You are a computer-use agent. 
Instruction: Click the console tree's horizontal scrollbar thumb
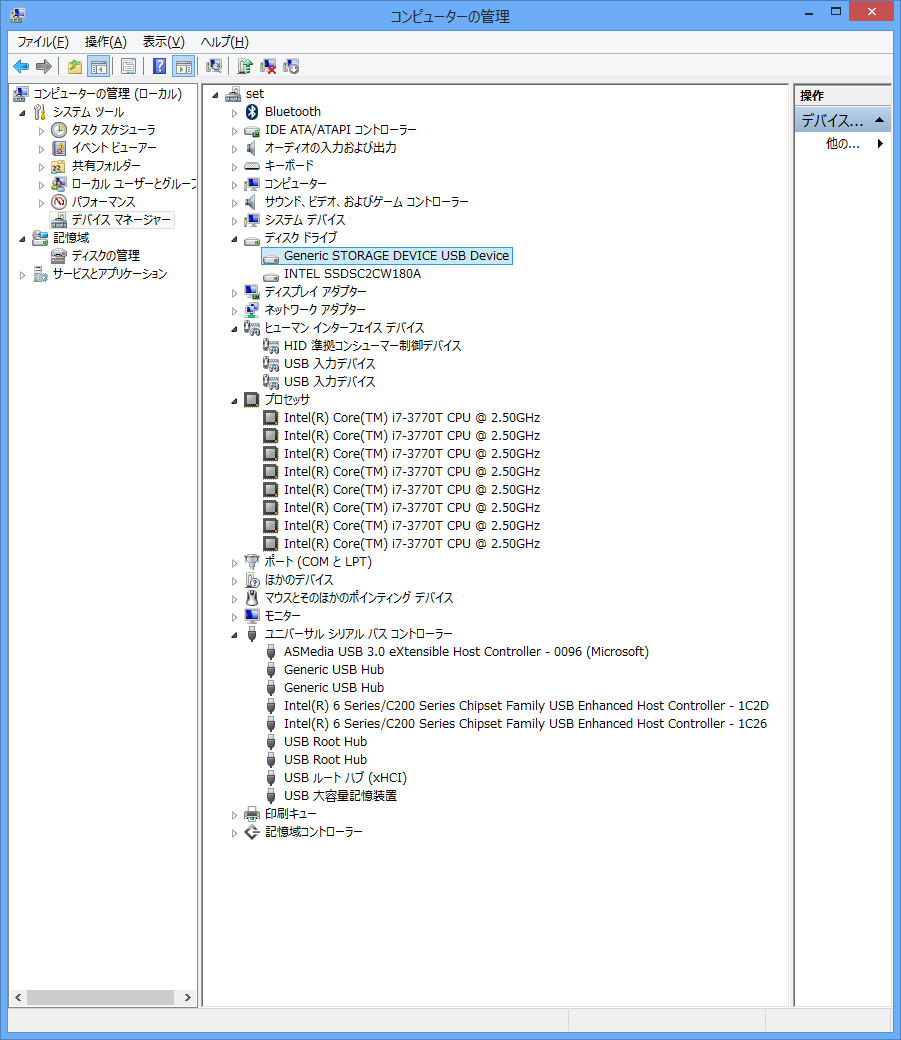(x=100, y=997)
